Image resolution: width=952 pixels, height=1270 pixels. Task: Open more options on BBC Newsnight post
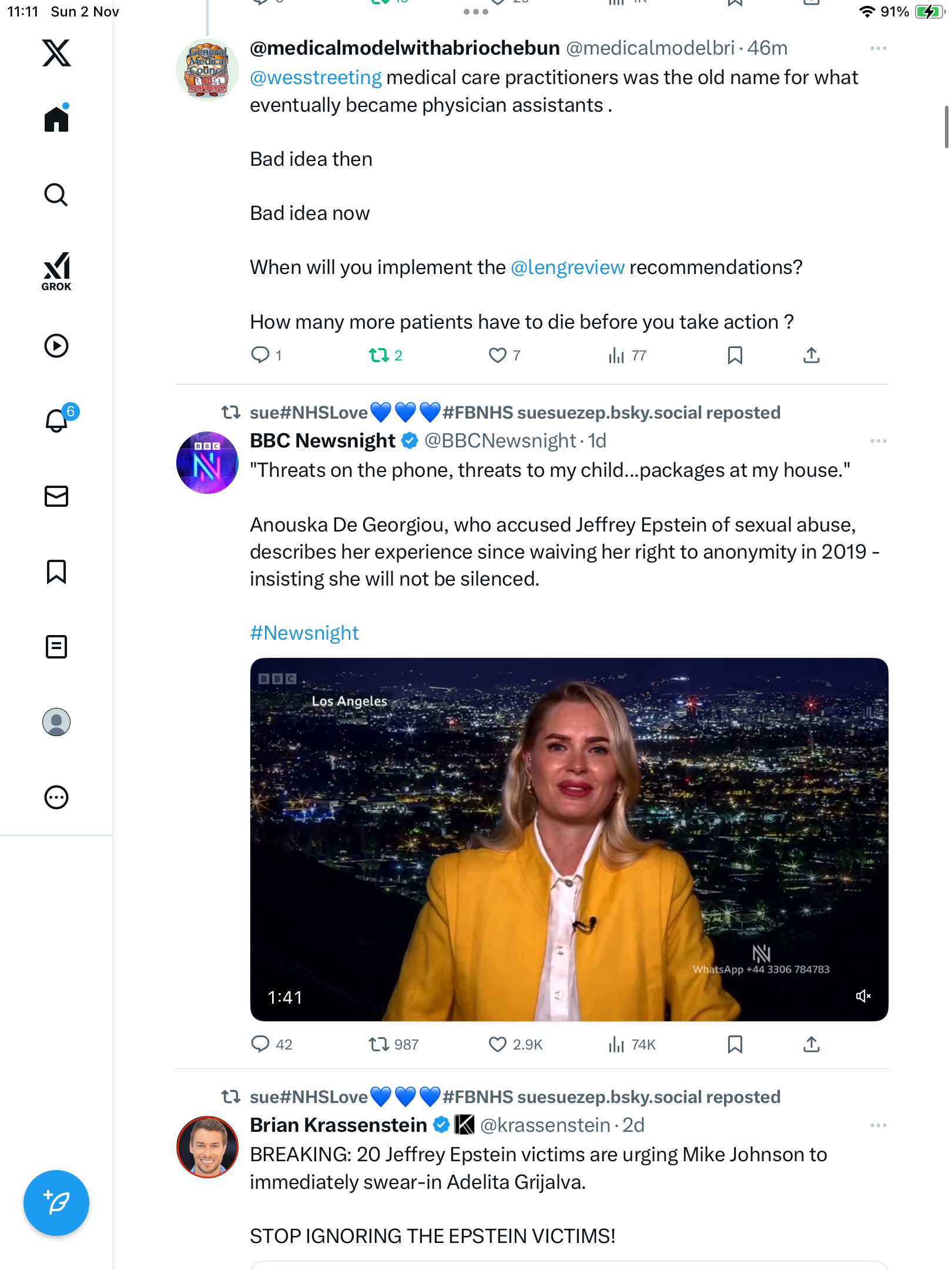point(878,441)
